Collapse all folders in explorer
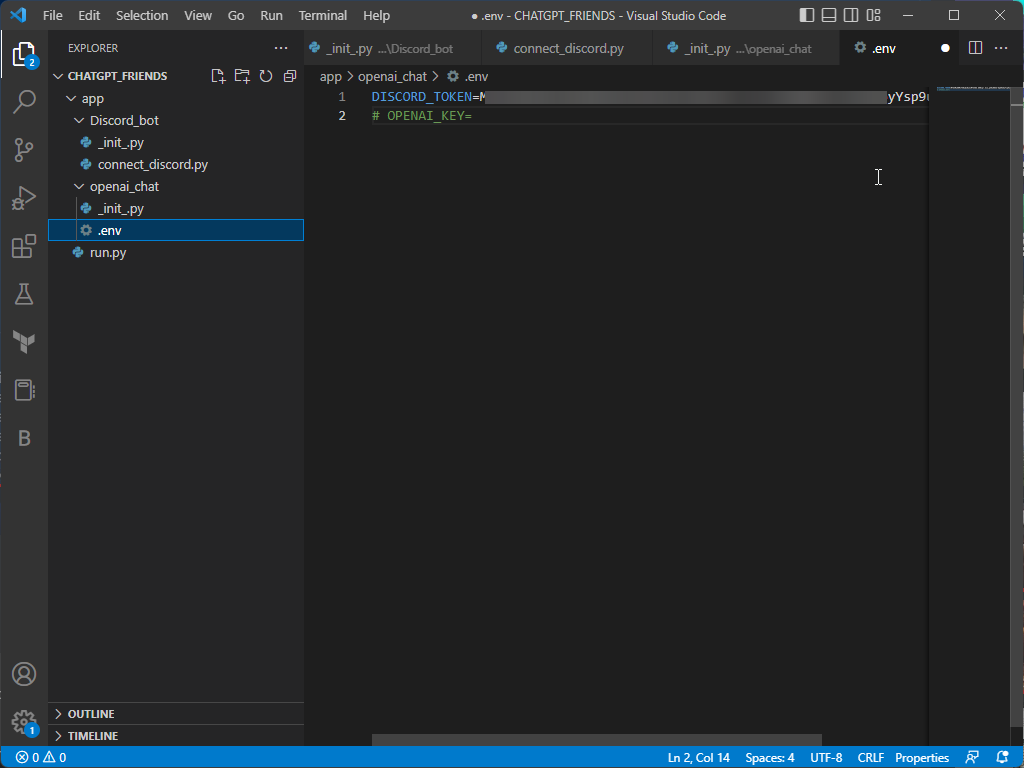This screenshot has height=768, width=1024. tap(290, 76)
